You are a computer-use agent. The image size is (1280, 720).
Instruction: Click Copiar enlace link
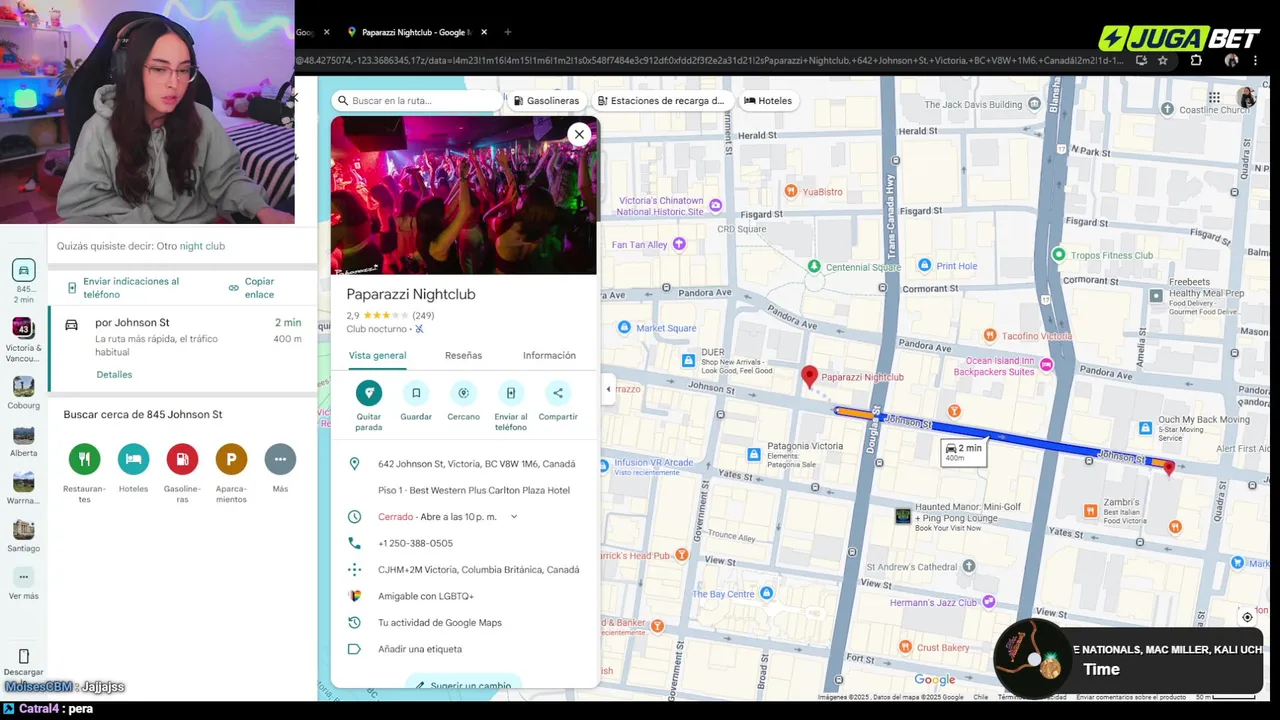click(251, 288)
